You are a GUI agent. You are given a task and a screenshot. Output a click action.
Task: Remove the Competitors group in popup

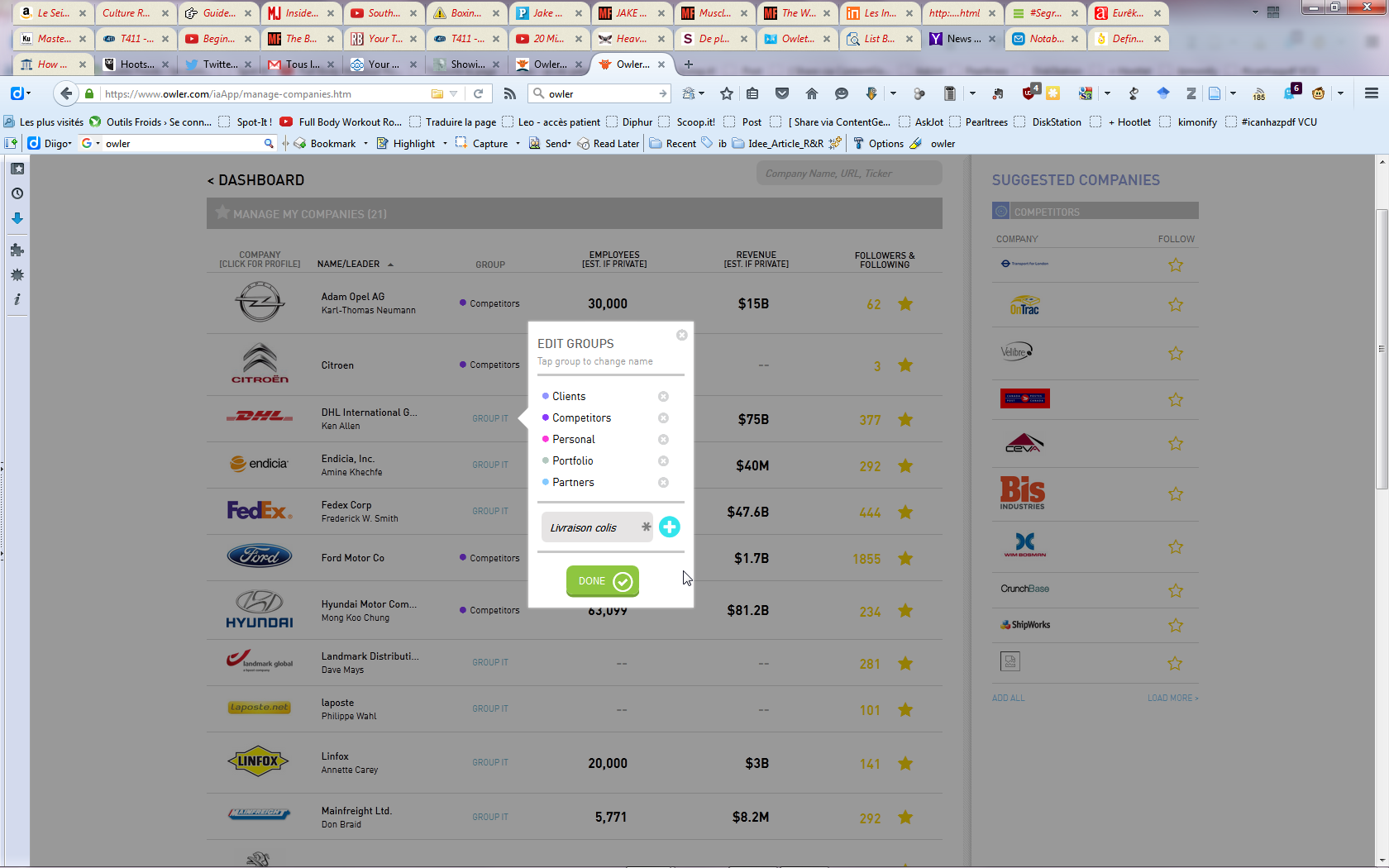tap(663, 418)
